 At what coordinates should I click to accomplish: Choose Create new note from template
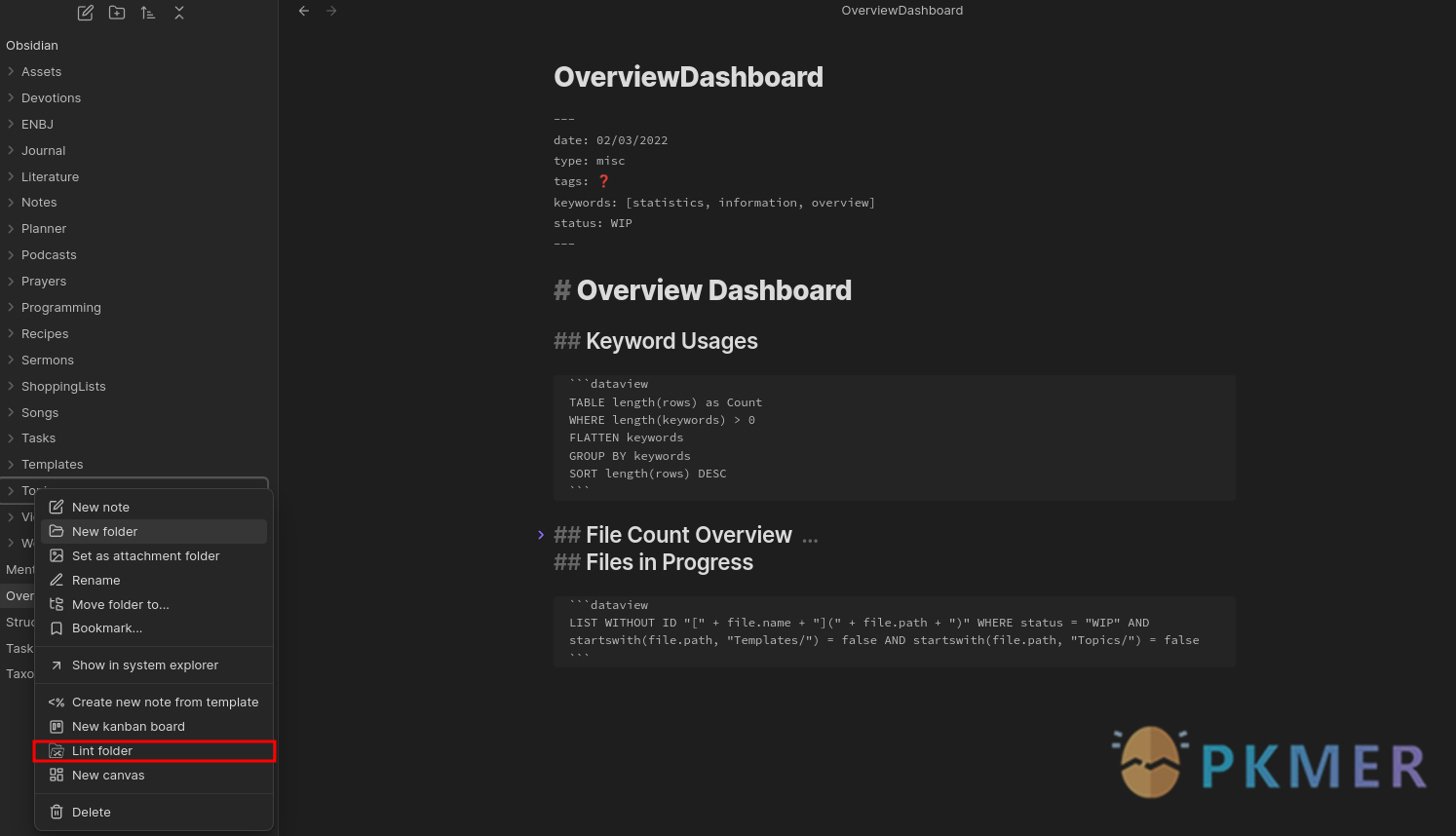165,702
